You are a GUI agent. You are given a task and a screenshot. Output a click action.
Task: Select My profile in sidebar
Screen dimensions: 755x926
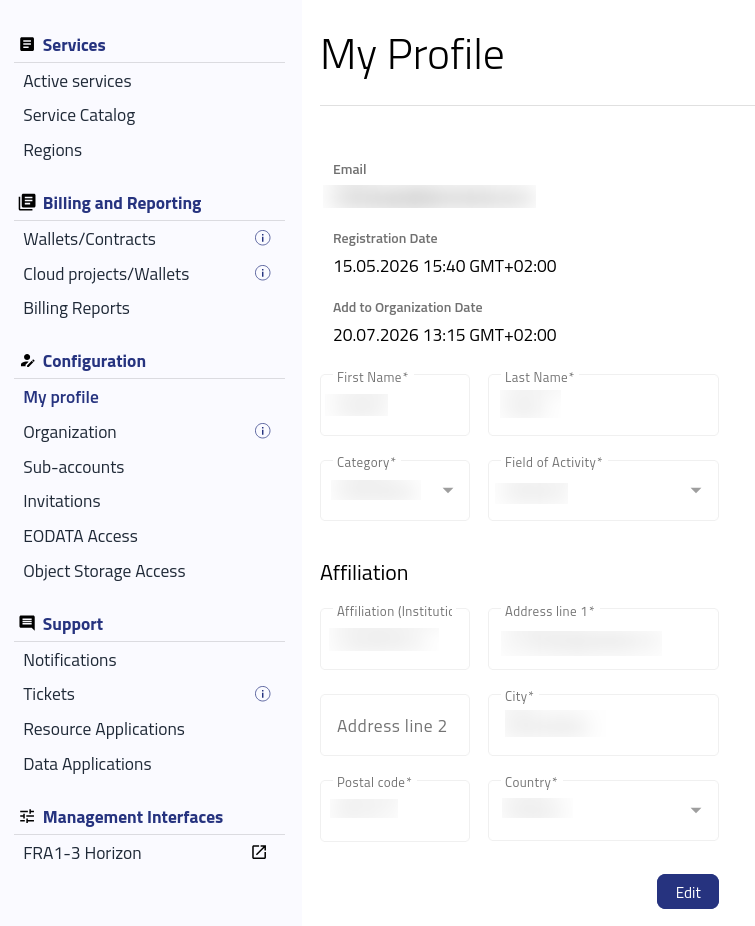click(x=61, y=397)
